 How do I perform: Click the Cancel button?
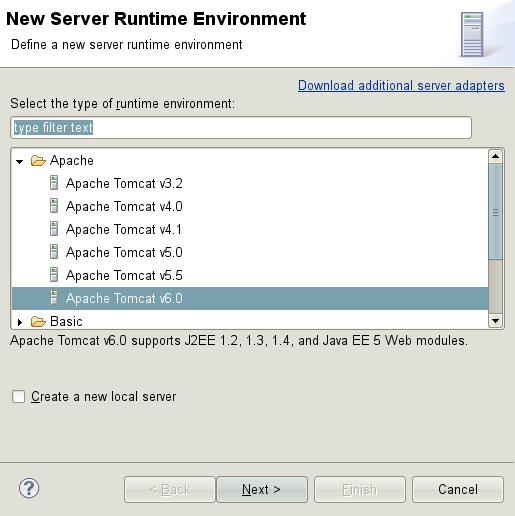pos(458,489)
